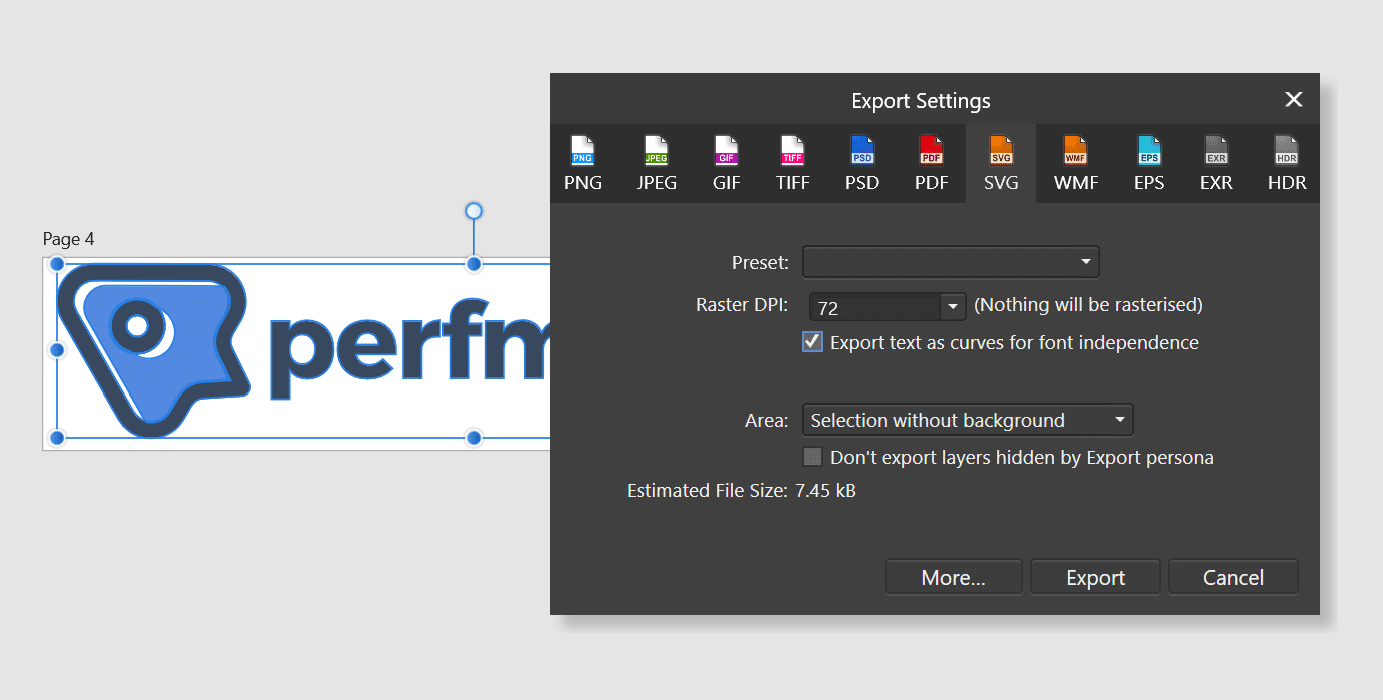Switch to the WMF format tab
Image resolution: width=1383 pixels, height=700 pixels.
pos(1075,163)
